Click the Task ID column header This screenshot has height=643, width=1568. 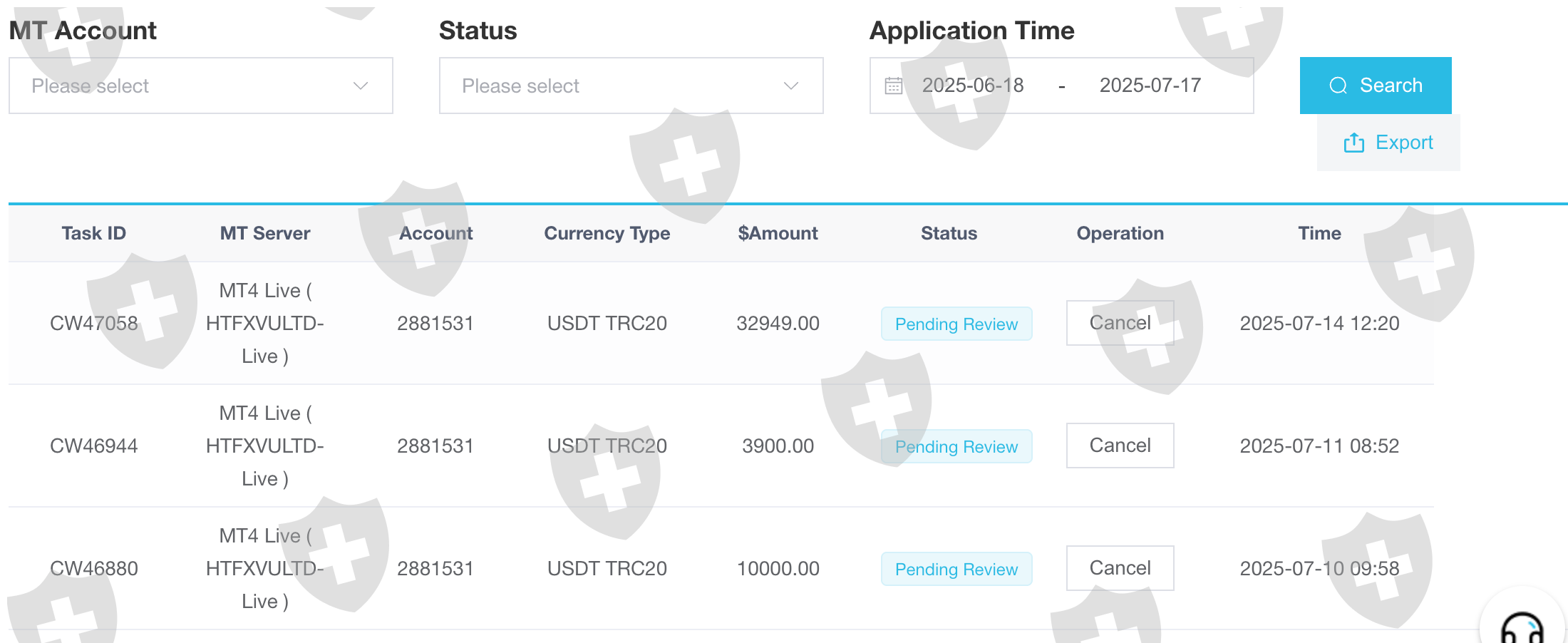[x=93, y=233]
